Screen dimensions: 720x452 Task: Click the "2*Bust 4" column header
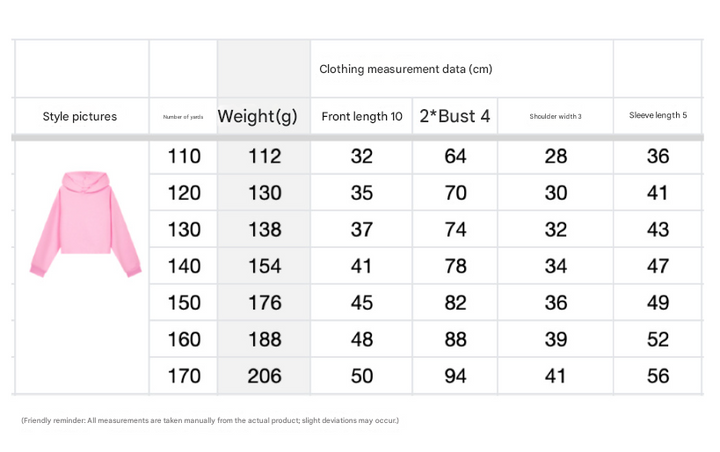(x=455, y=116)
